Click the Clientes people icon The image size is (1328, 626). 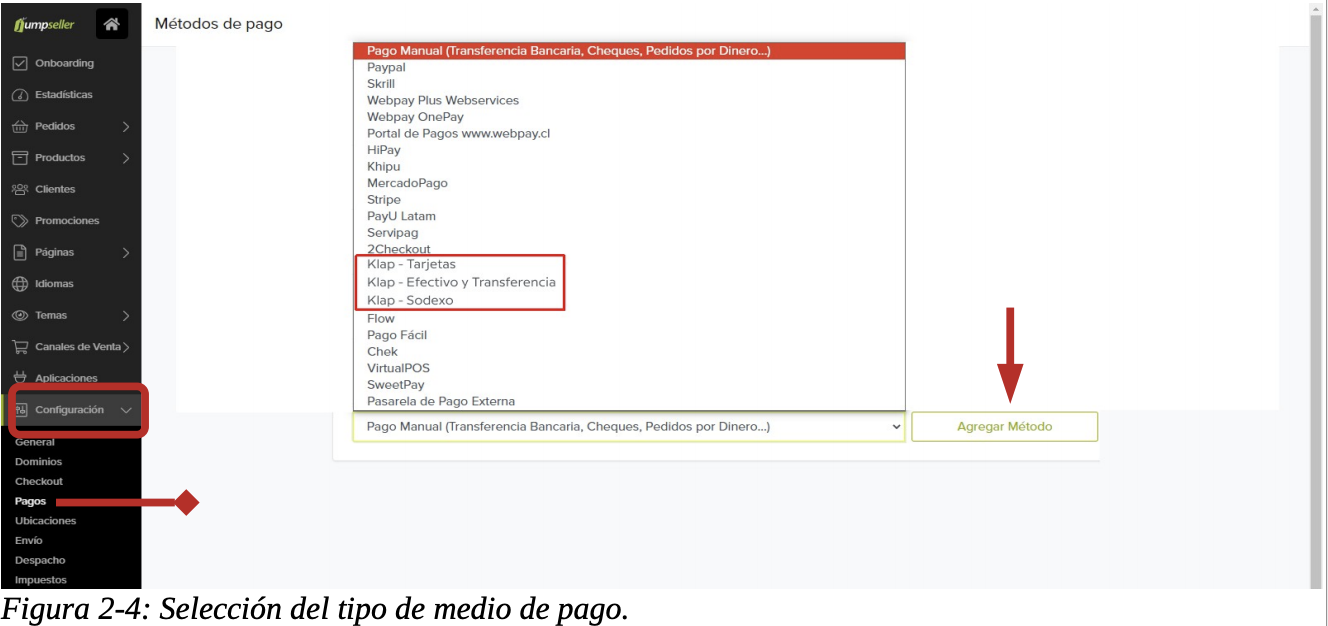pos(20,189)
